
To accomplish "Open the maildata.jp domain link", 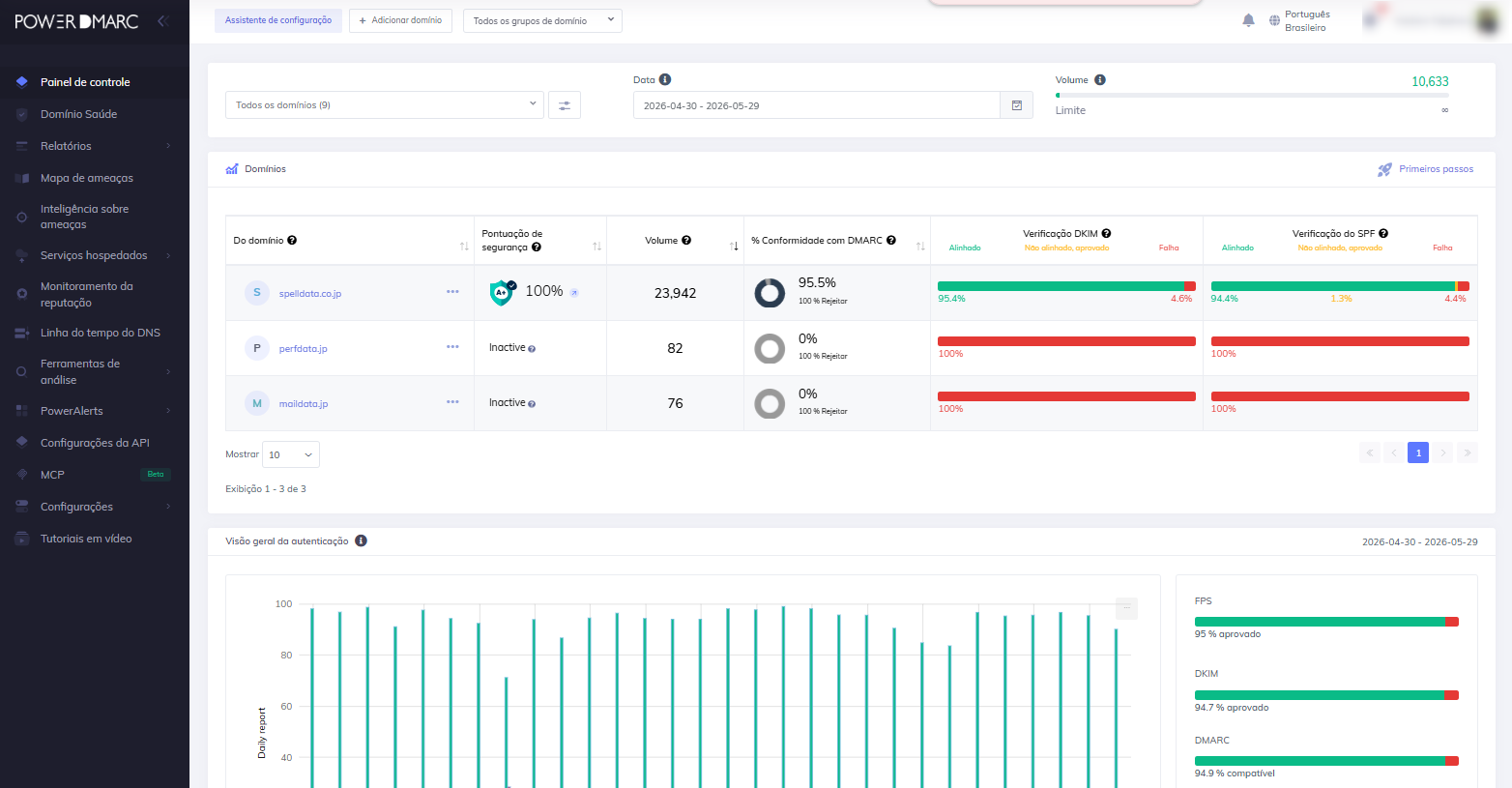I will (x=304, y=403).
